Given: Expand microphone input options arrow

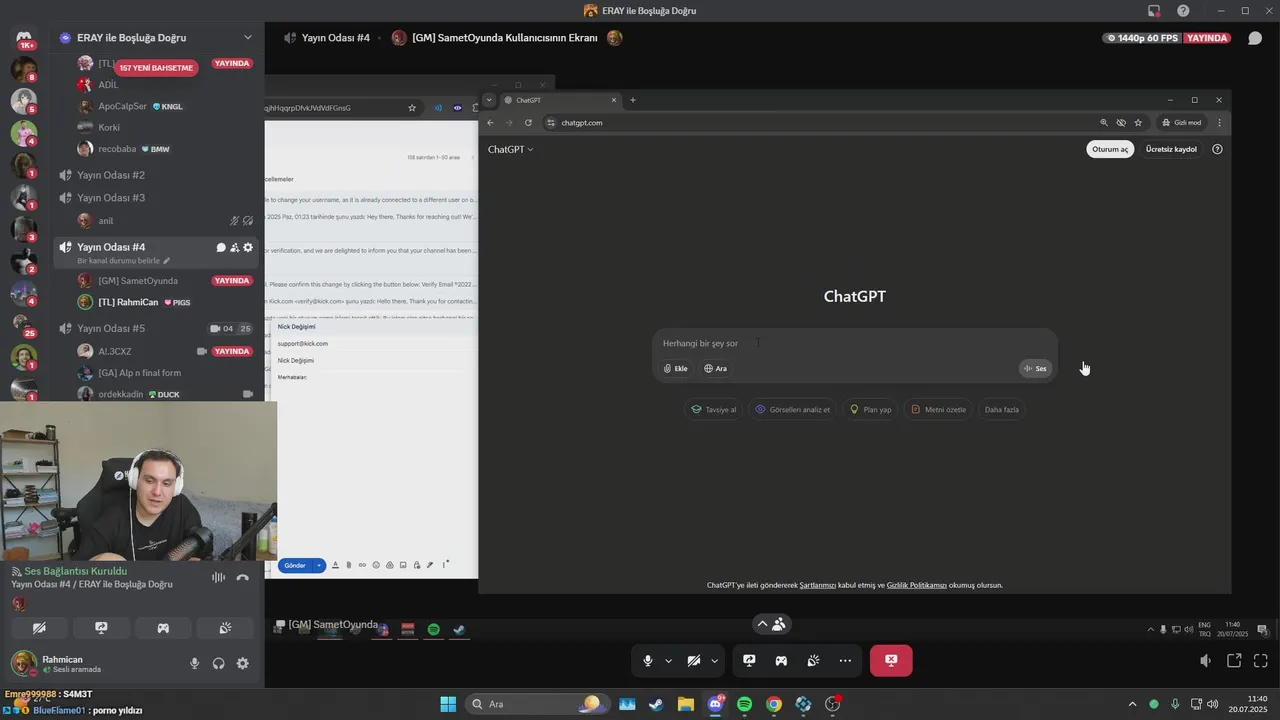Looking at the screenshot, I should (x=668, y=661).
